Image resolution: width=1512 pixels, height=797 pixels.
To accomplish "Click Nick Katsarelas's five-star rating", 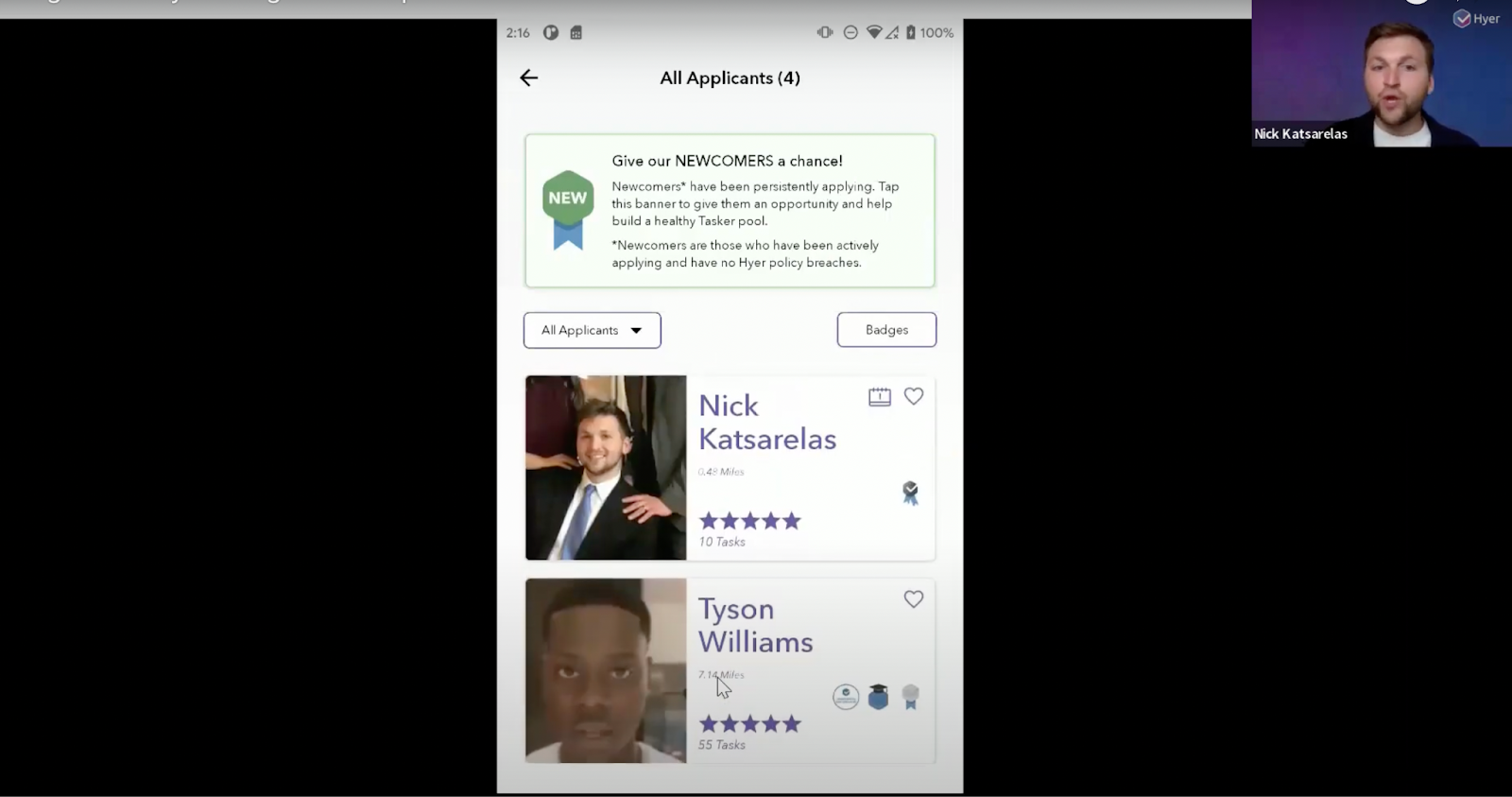I will (x=749, y=521).
